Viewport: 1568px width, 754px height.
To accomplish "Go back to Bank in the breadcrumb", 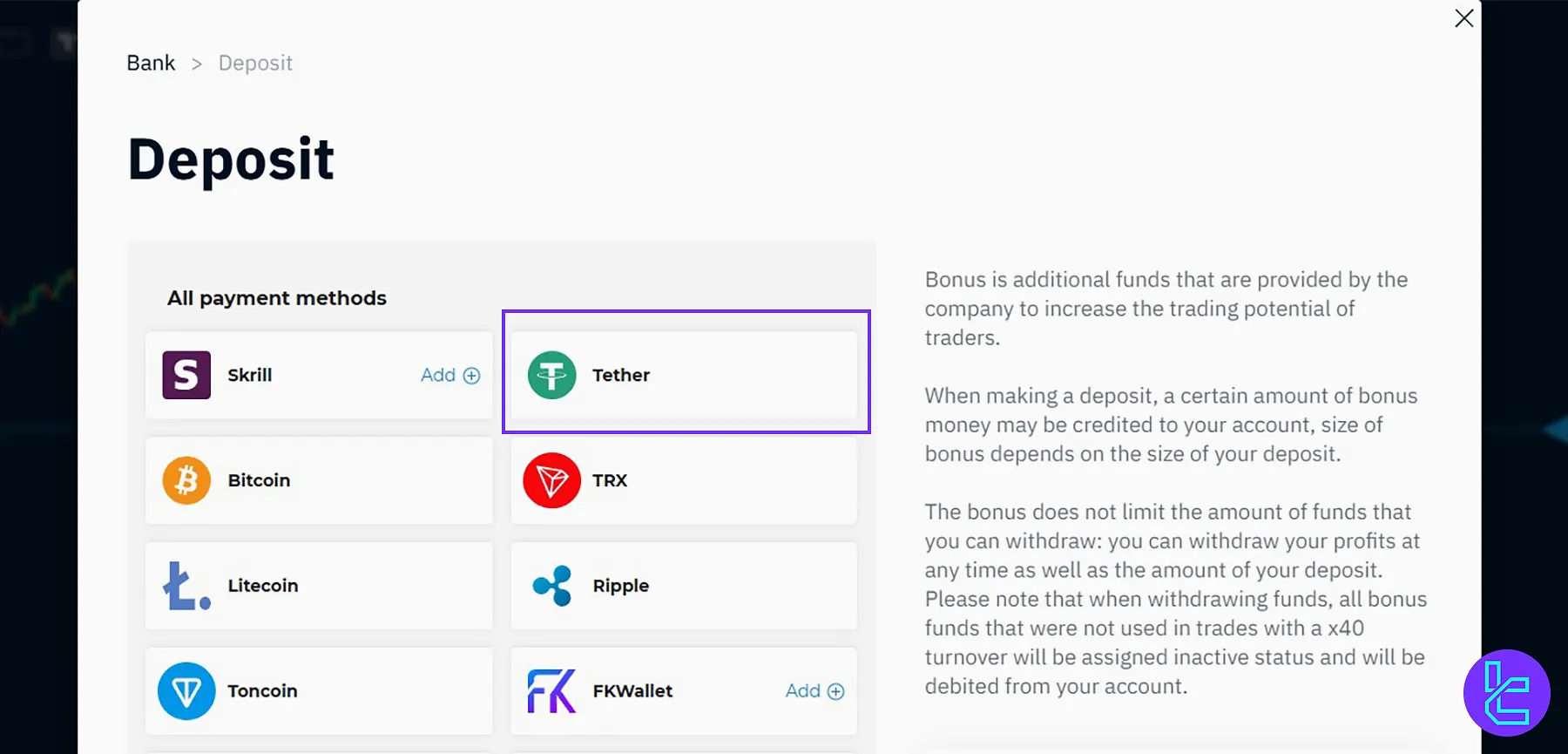I will point(151,63).
